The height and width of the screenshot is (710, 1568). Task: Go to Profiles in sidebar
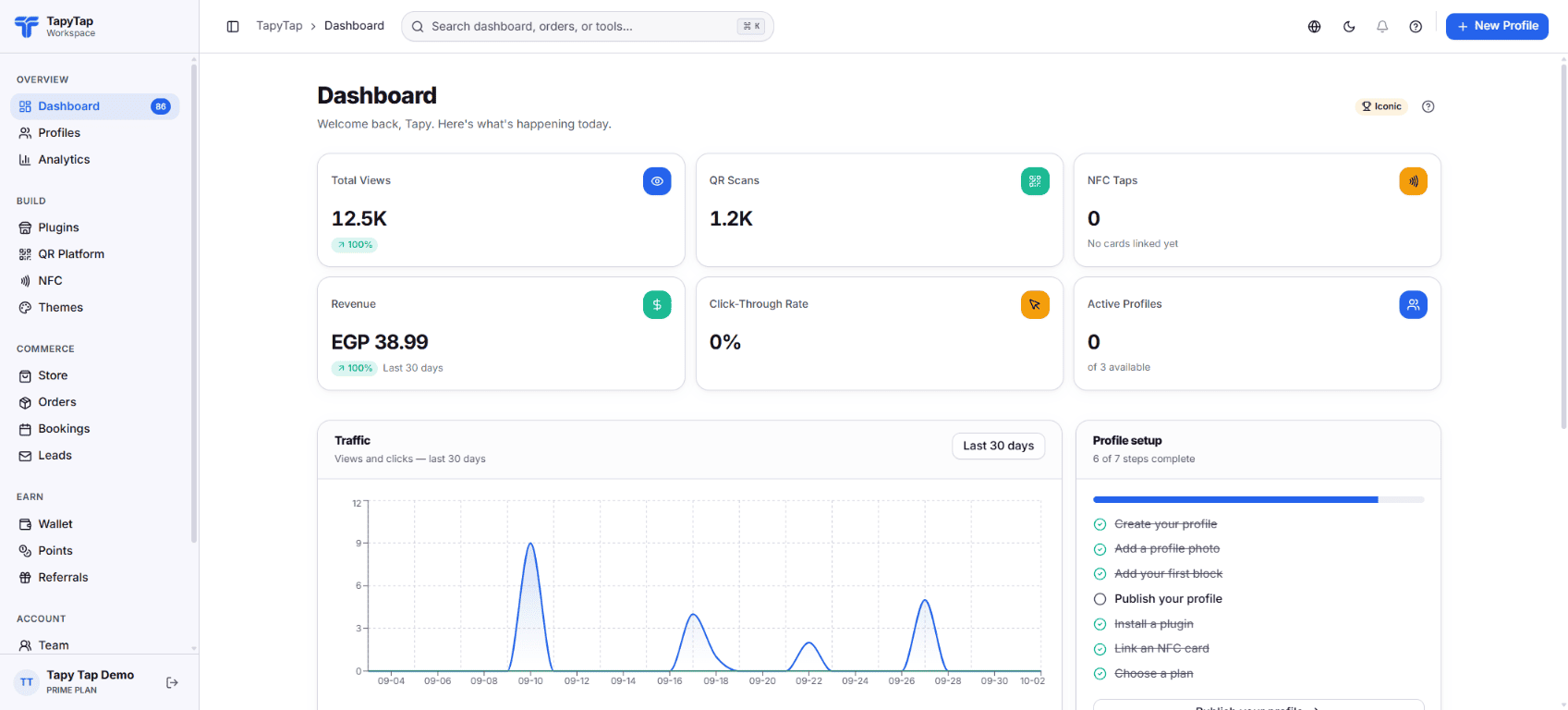[x=95, y=133]
